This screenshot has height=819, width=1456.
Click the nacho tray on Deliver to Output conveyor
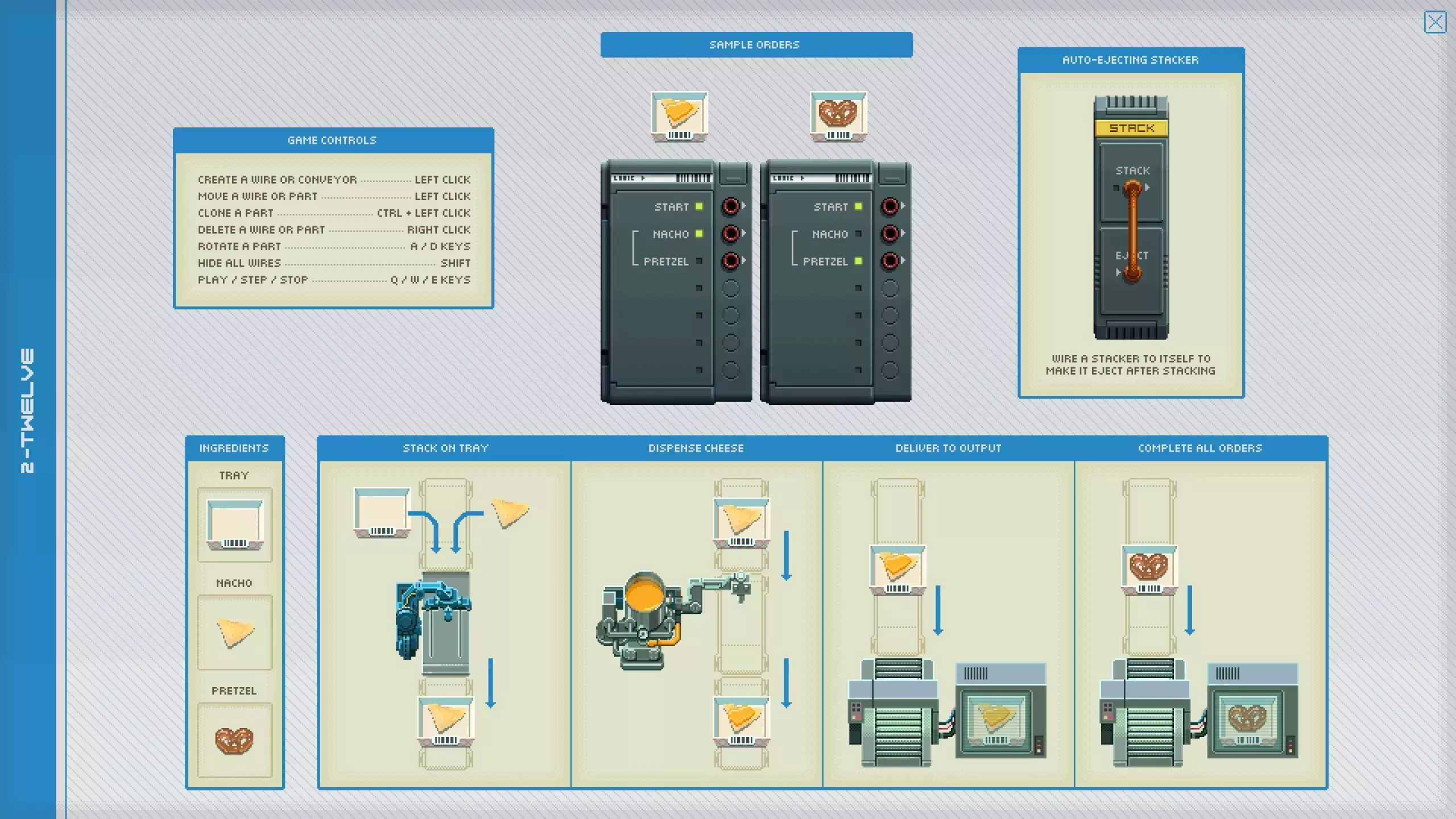[x=897, y=570]
